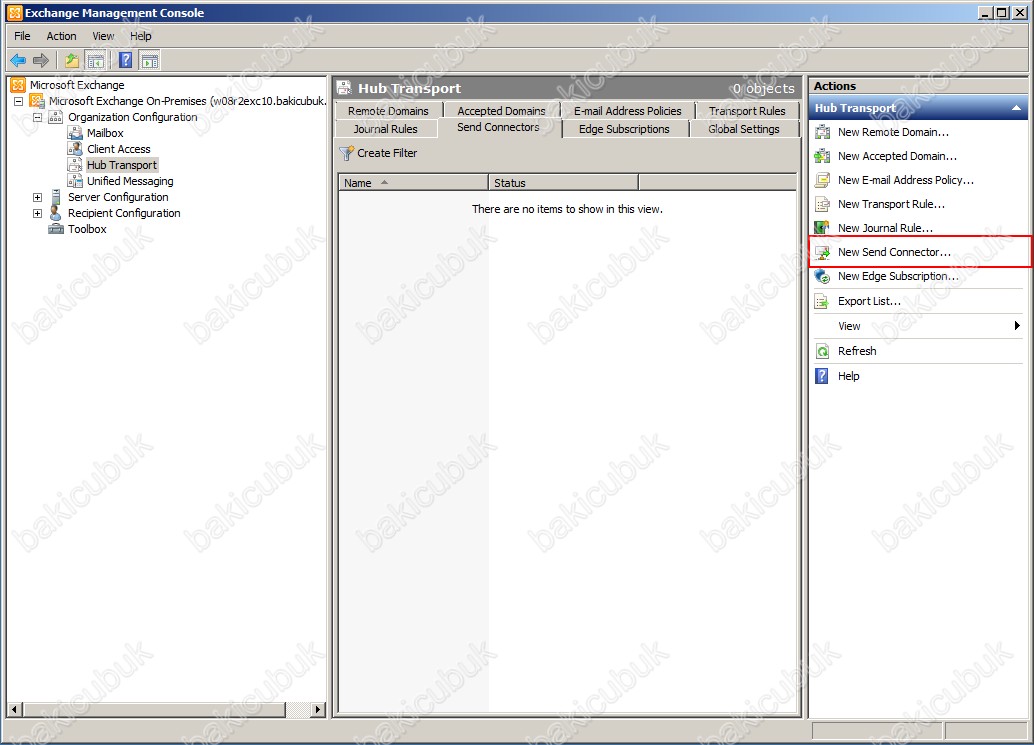Click the Back arrow toolbar icon
Image resolution: width=1034 pixels, height=745 pixels.
click(18, 61)
